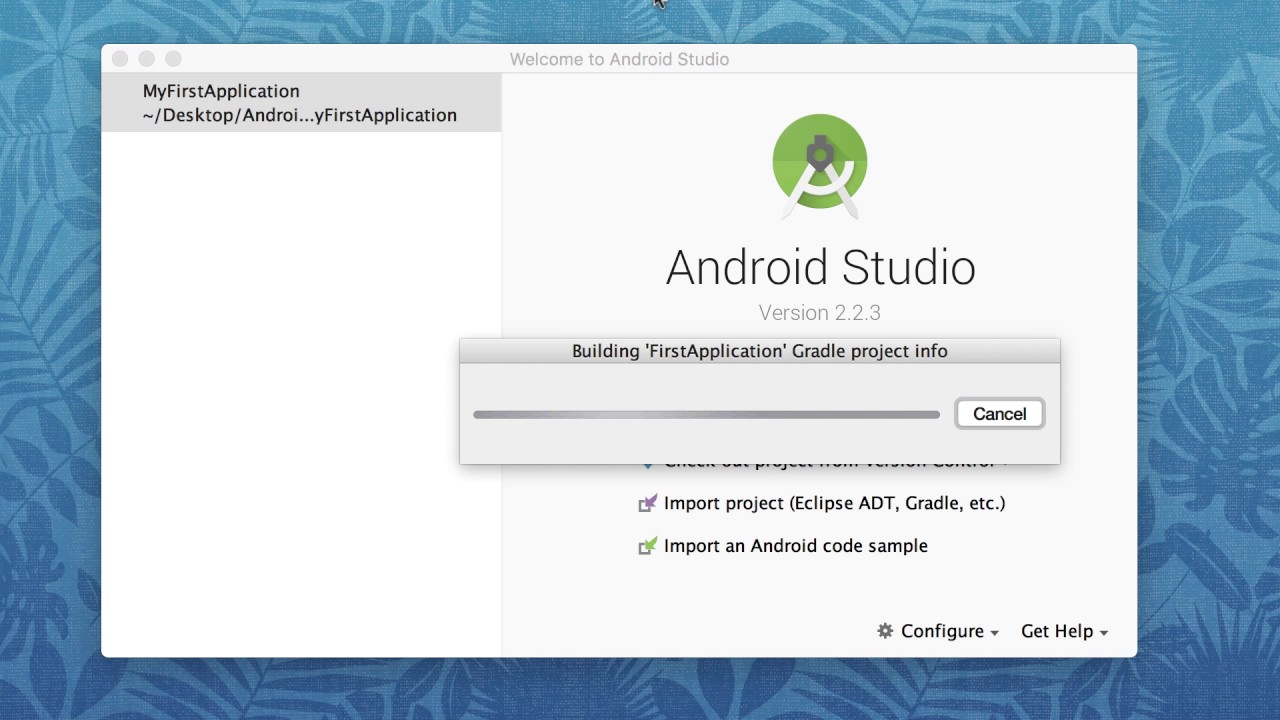
Task: Click the Configure gear icon
Action: coord(885,631)
